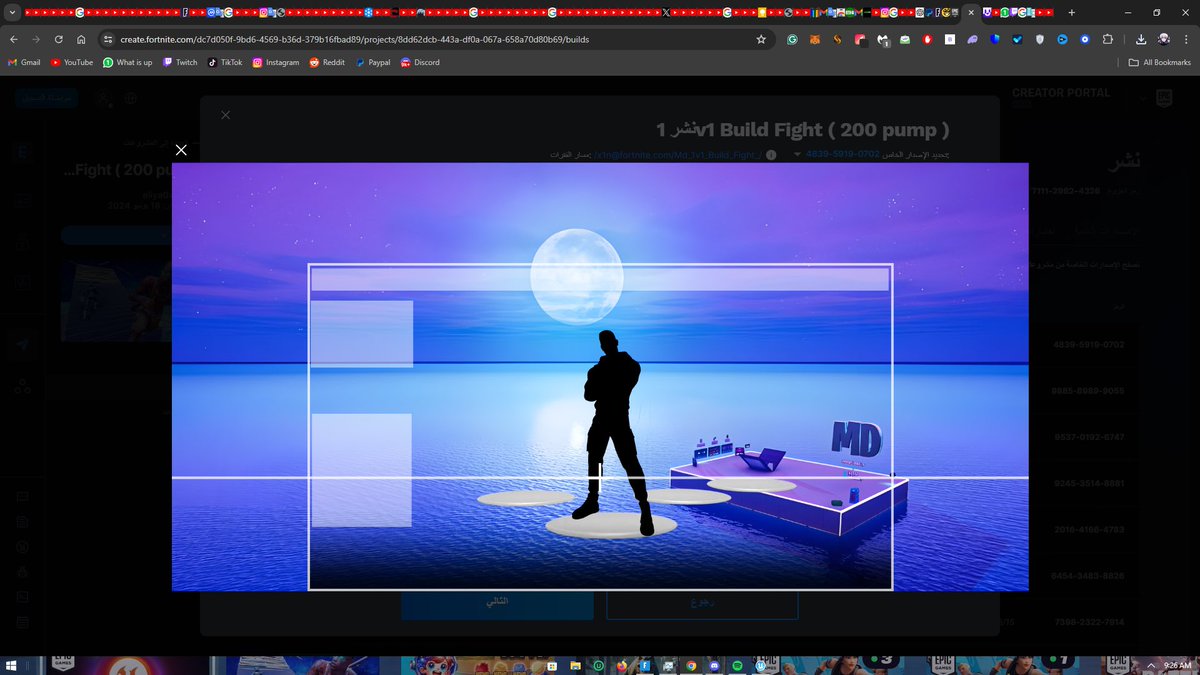Open the Chrome three-dot menu
The width and height of the screenshot is (1200, 675).
[x=1187, y=39]
